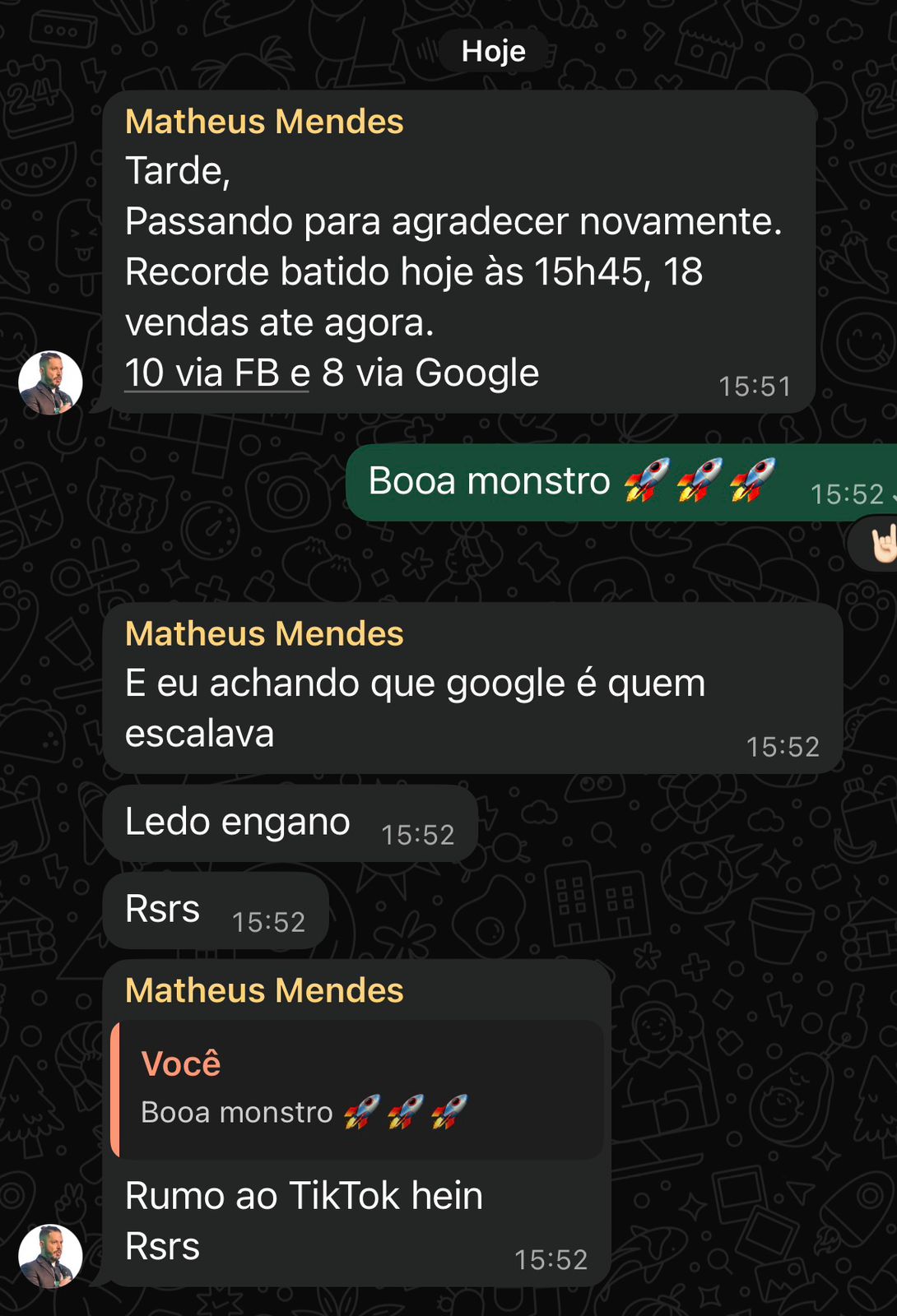Viewport: 897px width, 1316px height.
Task: Tap Matheus Mendes name above the quoted reply
Action: 264,990
